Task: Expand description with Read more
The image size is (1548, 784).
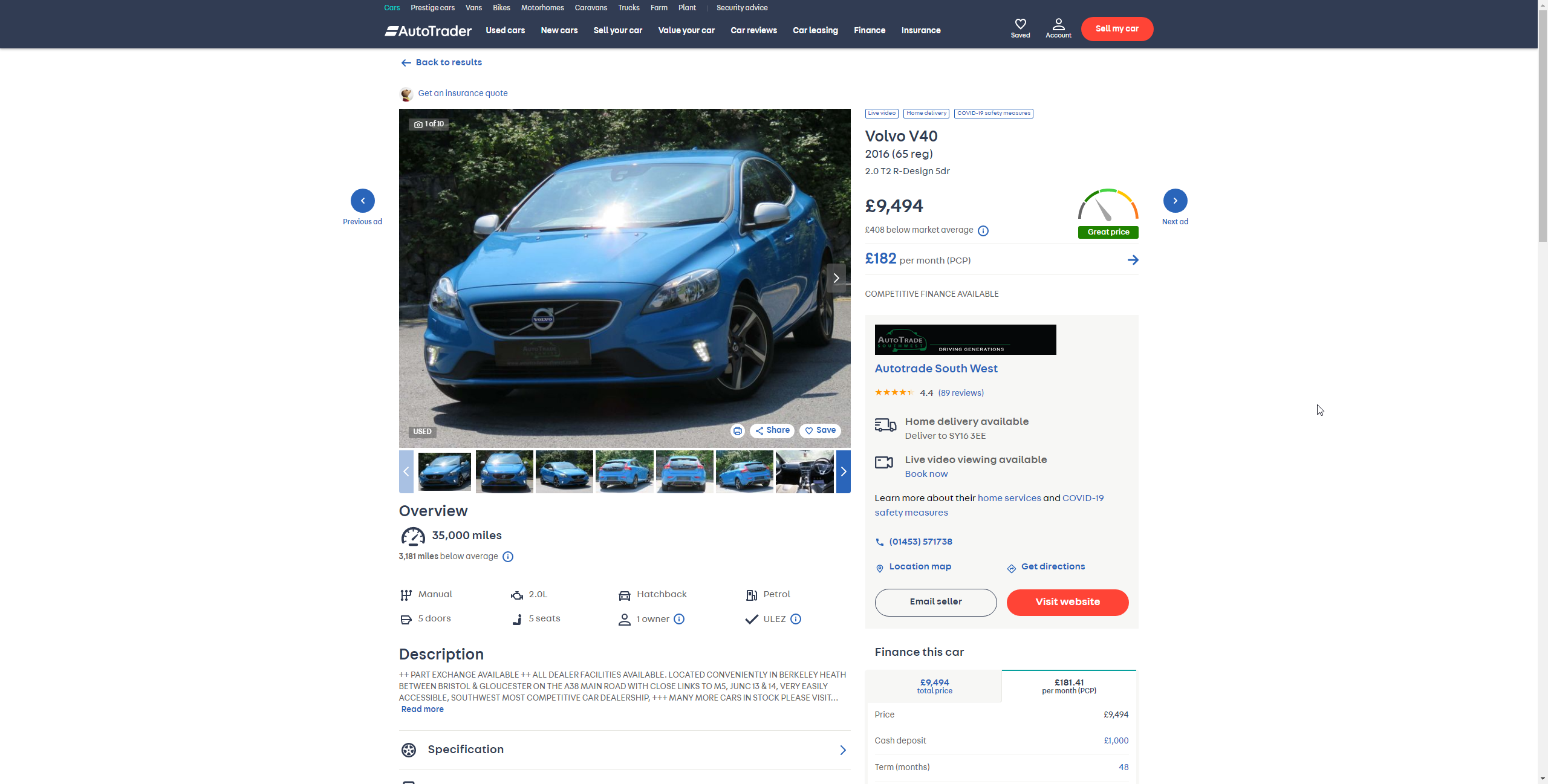Action: (x=422, y=709)
